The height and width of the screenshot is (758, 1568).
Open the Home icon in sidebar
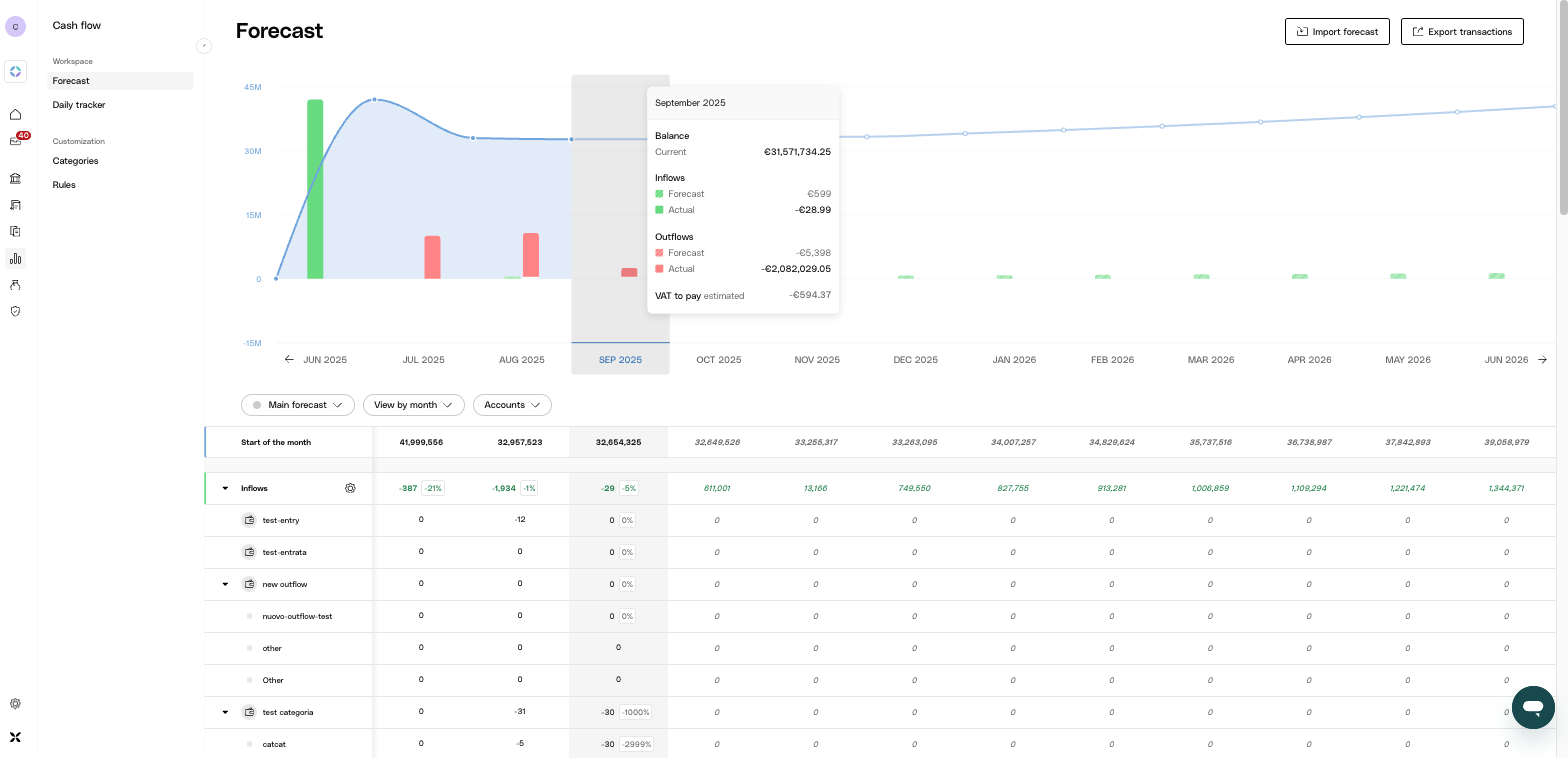pos(15,115)
